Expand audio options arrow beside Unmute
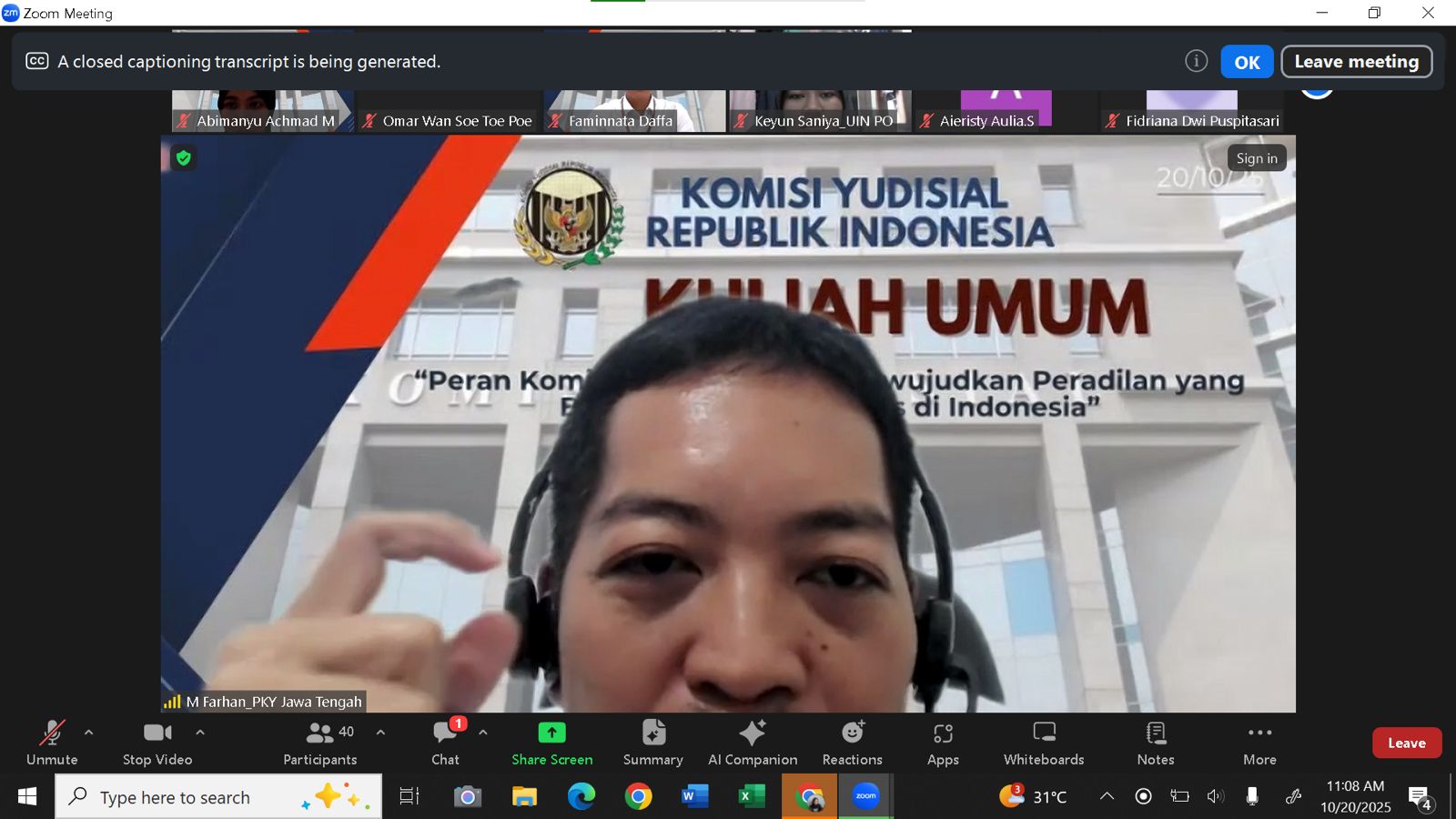 click(88, 732)
